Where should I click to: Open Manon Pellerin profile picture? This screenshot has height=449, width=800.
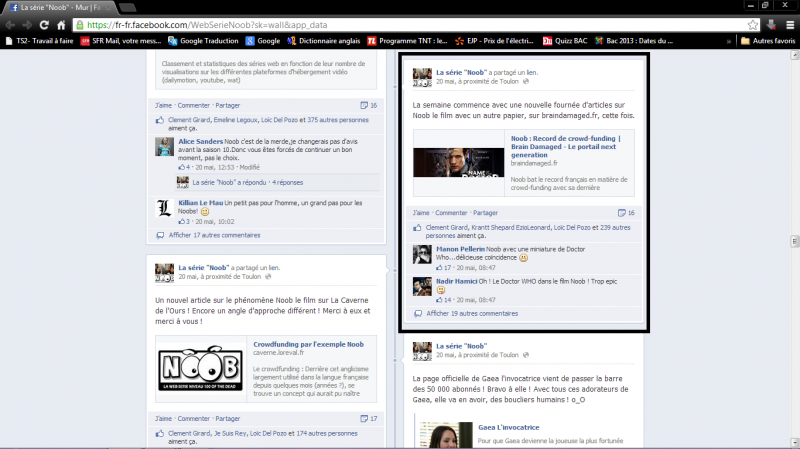(422, 254)
